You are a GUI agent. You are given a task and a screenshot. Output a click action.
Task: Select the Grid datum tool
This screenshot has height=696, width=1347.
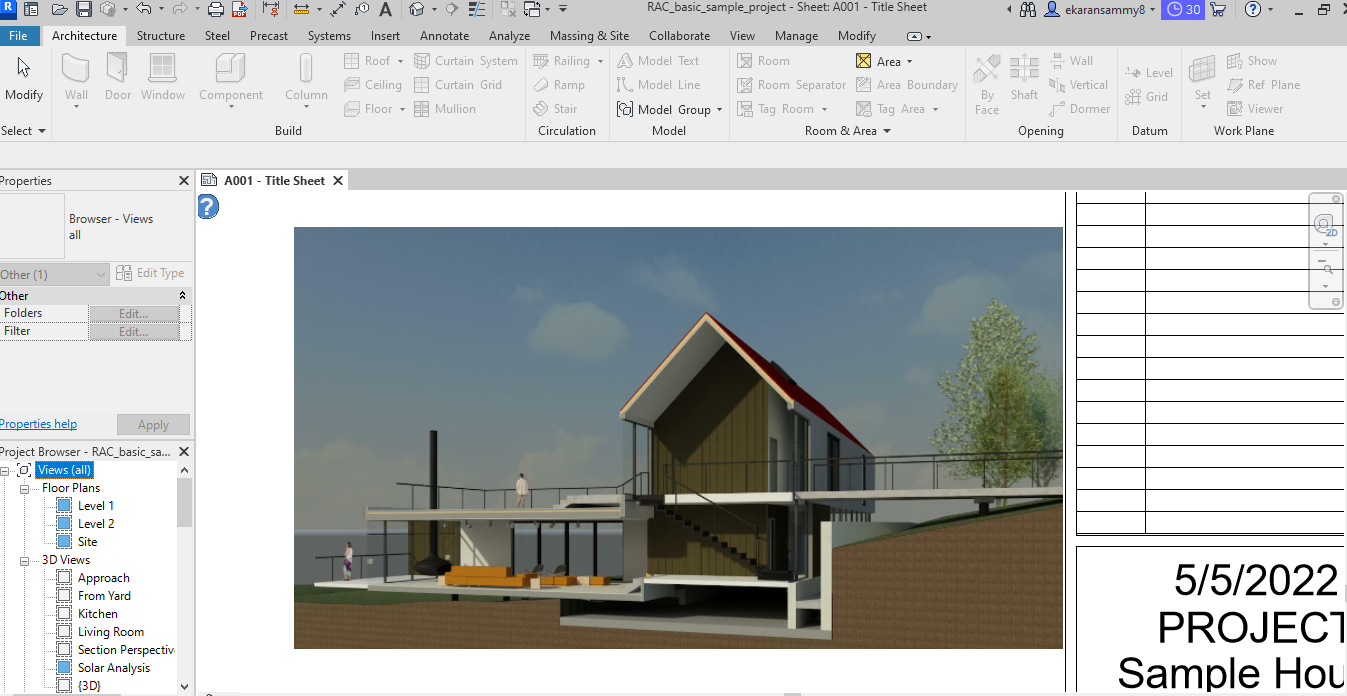tap(1146, 97)
